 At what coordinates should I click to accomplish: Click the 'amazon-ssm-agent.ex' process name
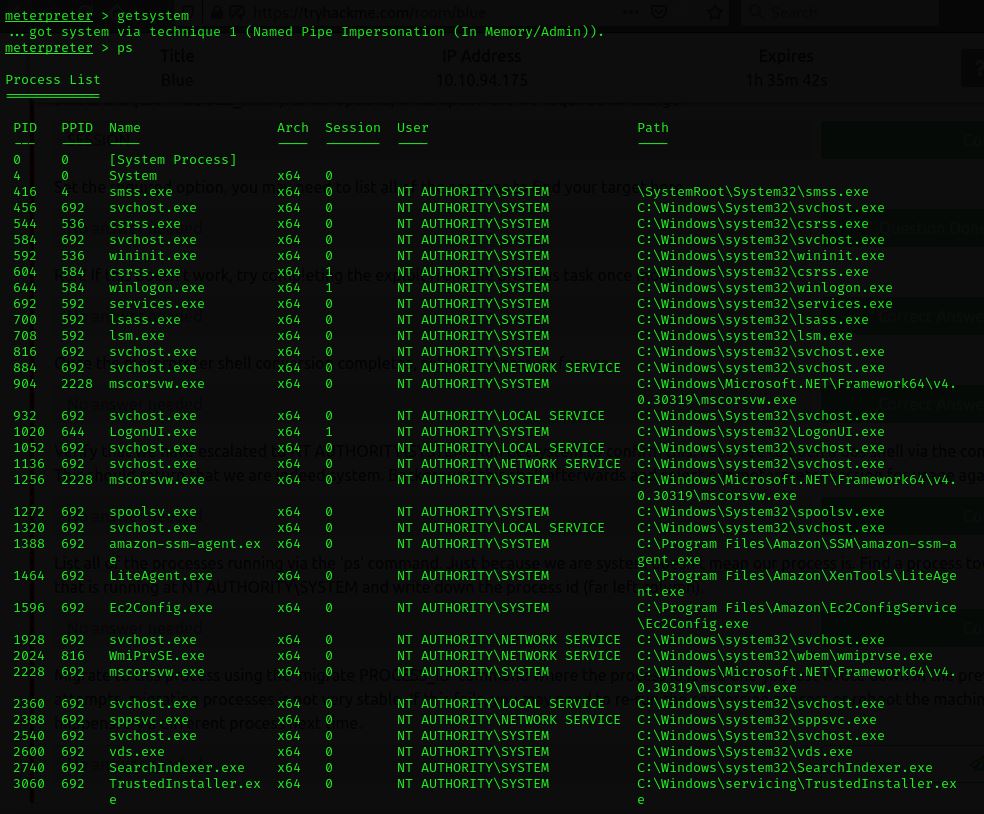point(184,544)
